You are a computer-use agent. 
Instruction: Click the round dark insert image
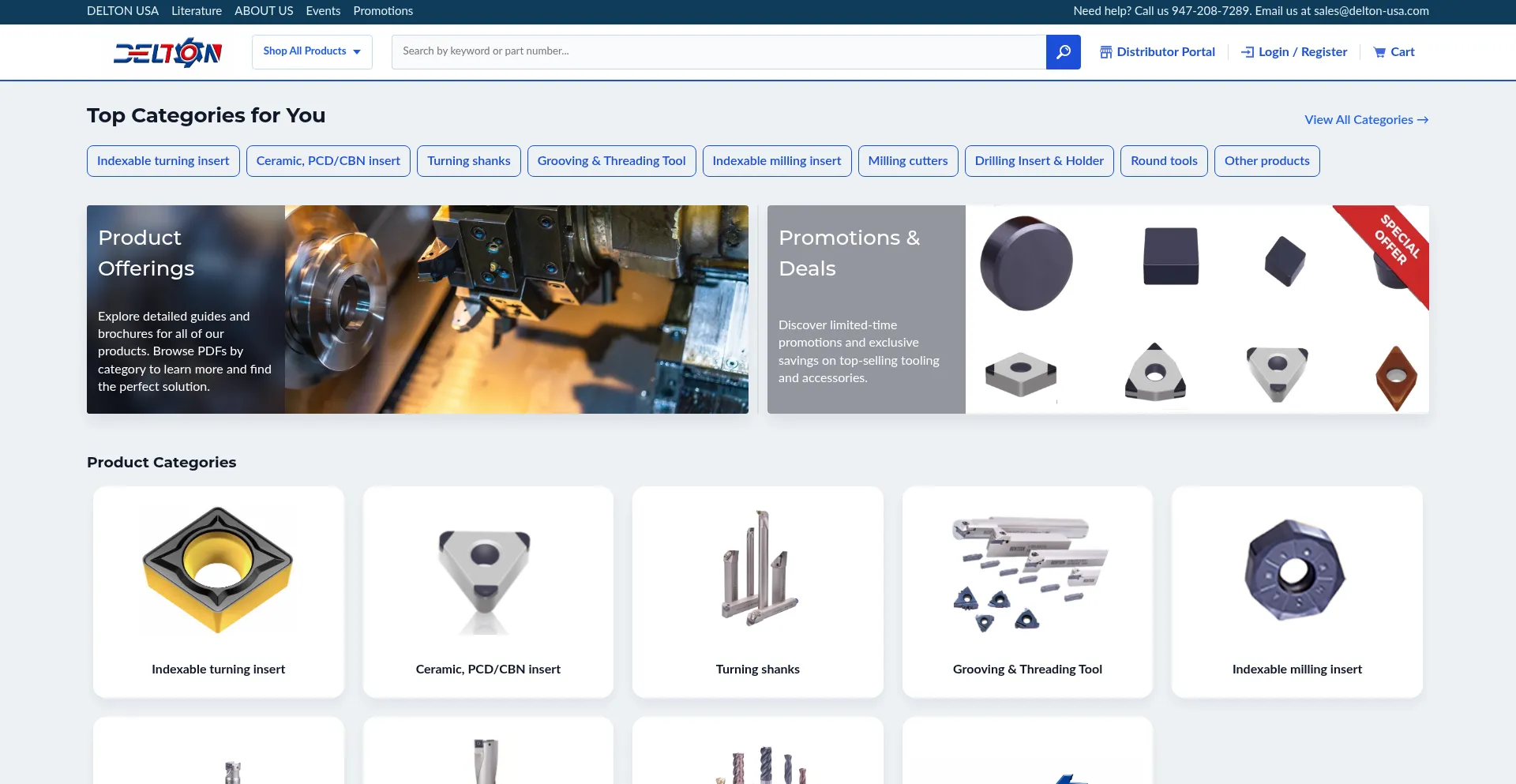(x=1026, y=264)
